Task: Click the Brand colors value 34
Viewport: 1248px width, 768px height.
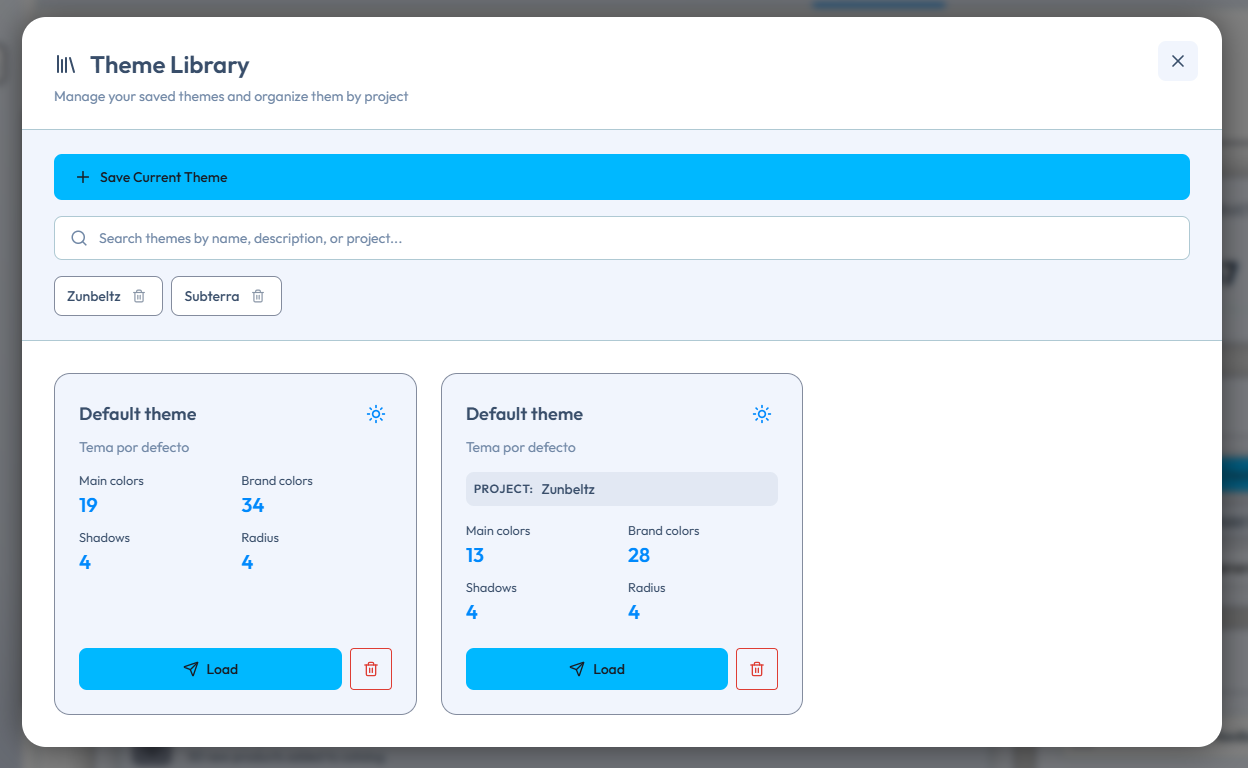Action: [x=252, y=505]
